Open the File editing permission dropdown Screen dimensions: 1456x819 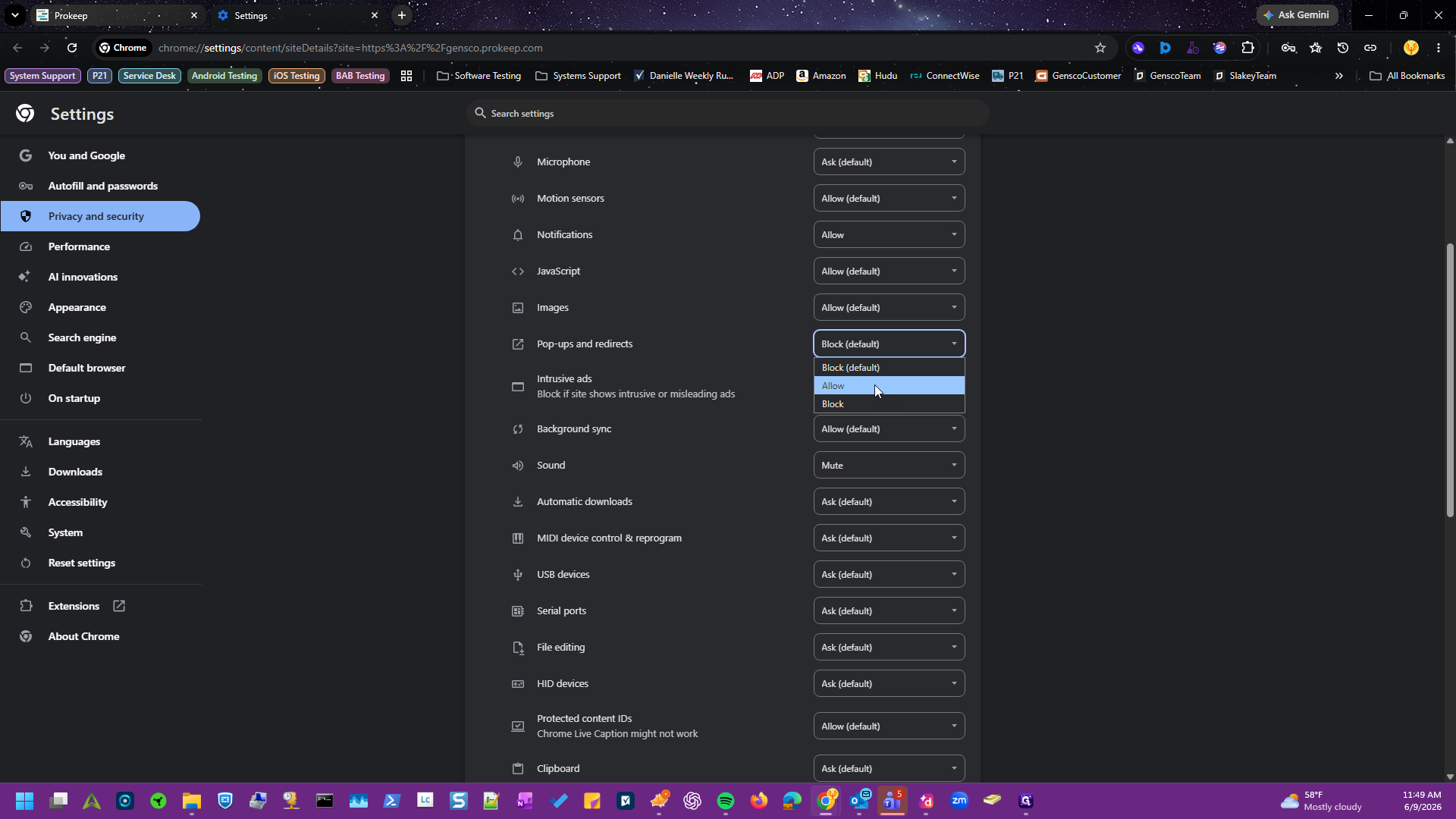pos(889,648)
